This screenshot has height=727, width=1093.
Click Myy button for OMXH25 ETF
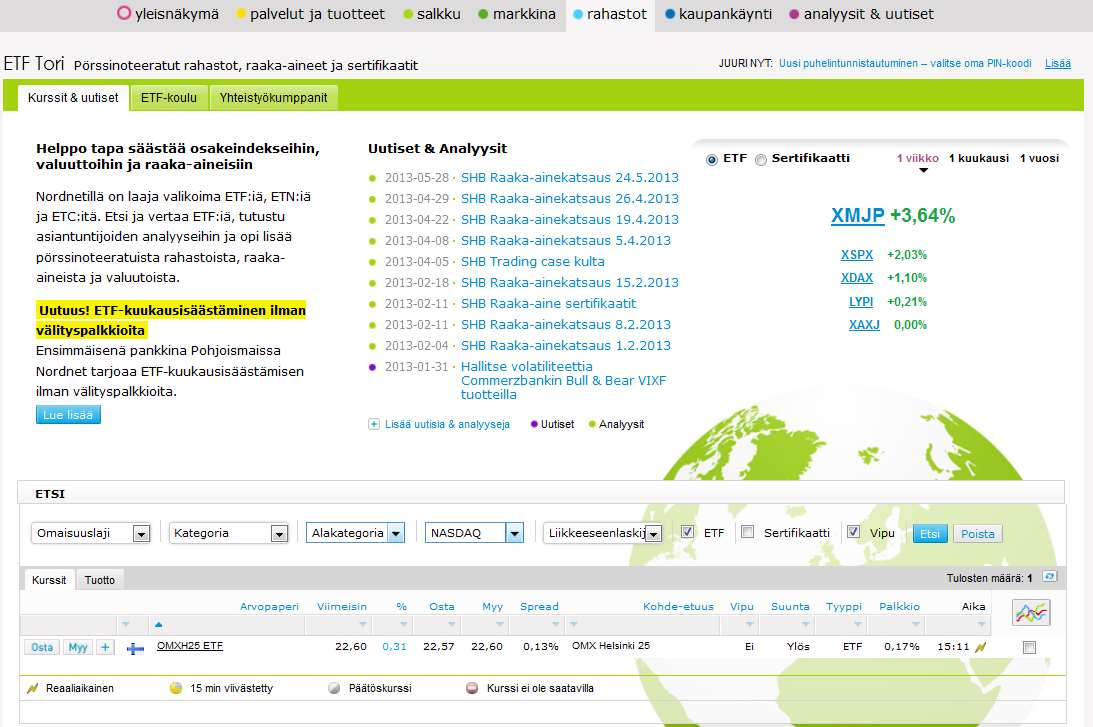78,647
